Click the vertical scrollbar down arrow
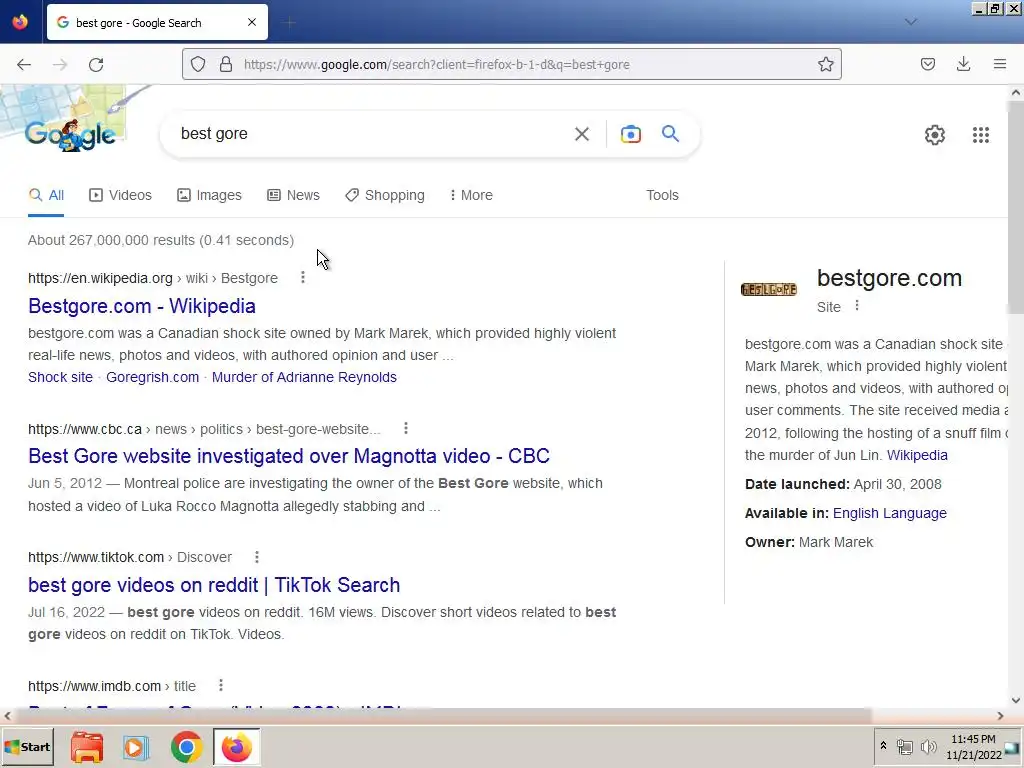This screenshot has height=768, width=1024. point(1016,700)
